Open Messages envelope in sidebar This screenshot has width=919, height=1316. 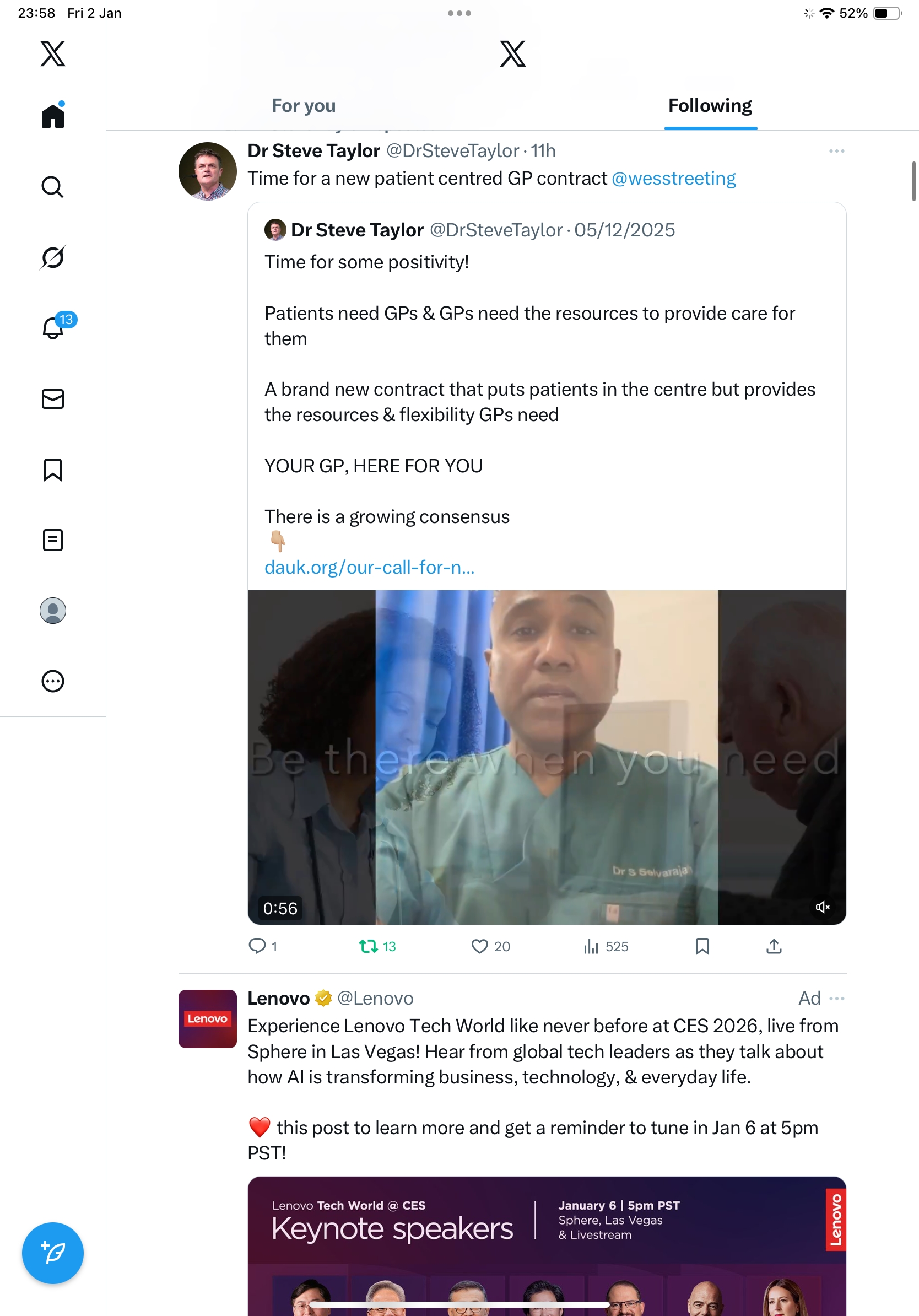pos(53,399)
